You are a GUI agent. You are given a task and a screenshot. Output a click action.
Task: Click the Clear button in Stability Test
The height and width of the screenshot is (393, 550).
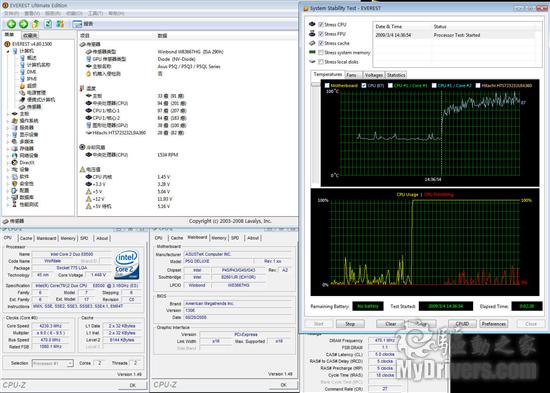(x=390, y=324)
